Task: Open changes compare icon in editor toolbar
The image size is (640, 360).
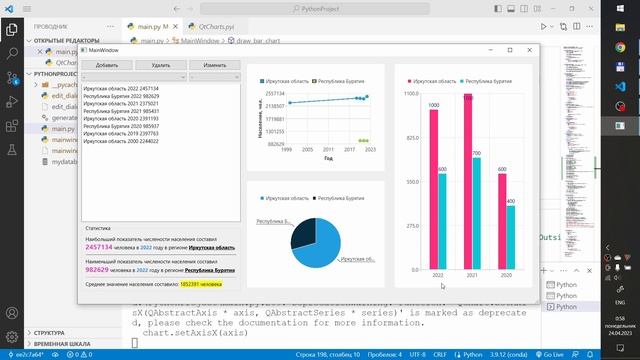Action: pyautogui.click(x=563, y=27)
